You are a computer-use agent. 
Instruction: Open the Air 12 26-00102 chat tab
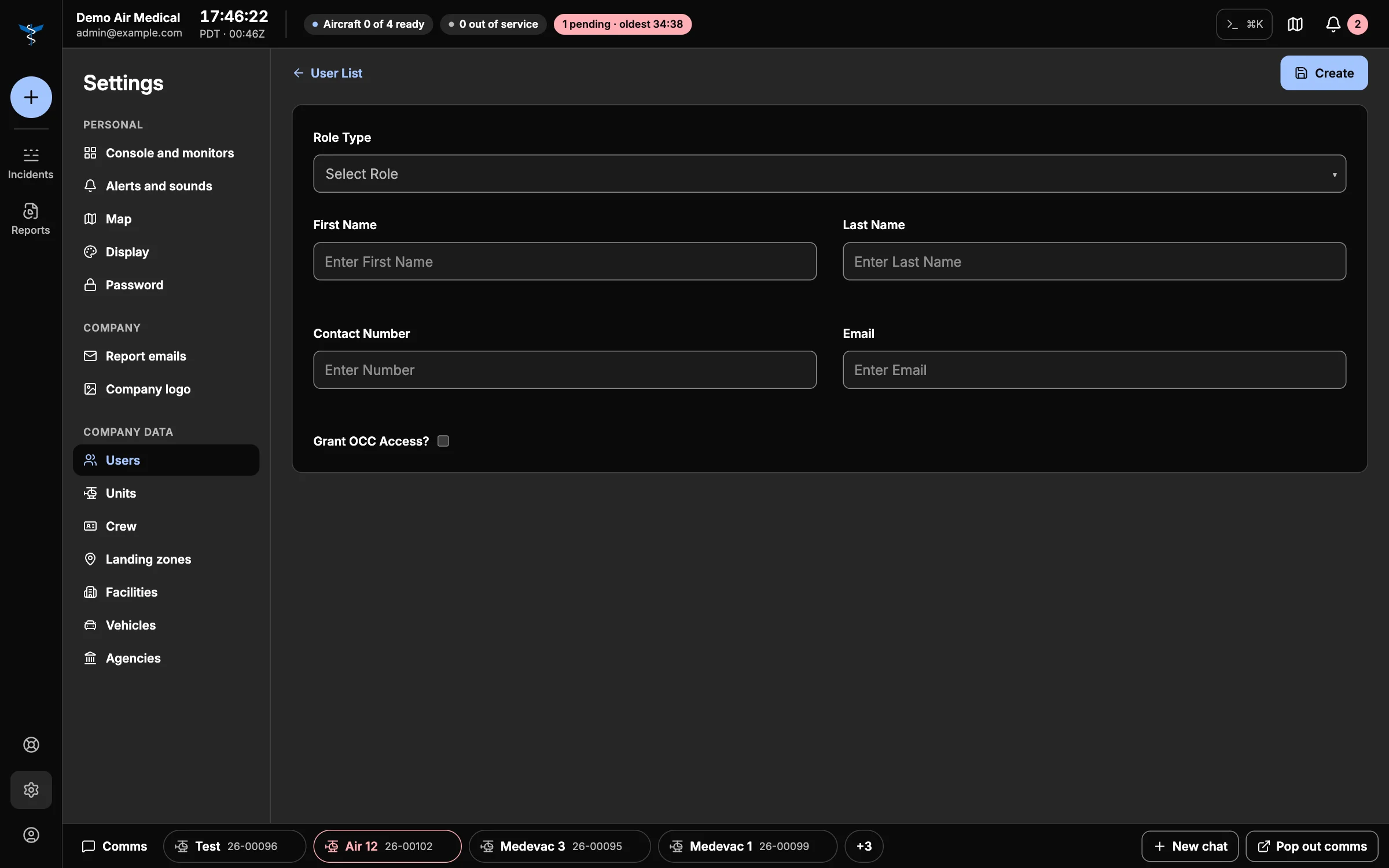pyautogui.click(x=388, y=846)
